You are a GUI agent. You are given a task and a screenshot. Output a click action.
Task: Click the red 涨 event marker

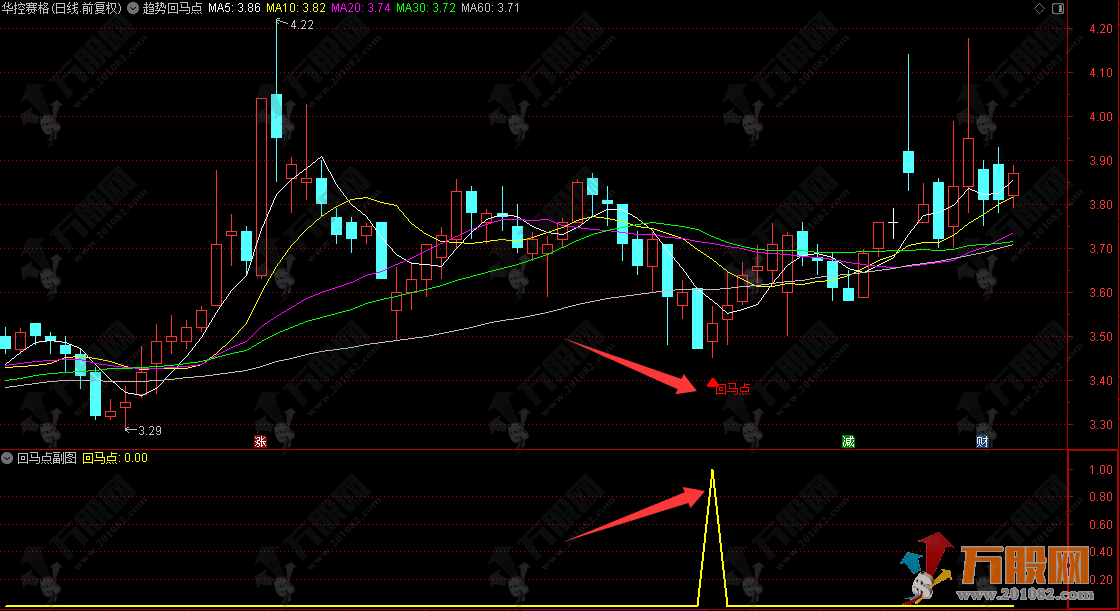260,442
